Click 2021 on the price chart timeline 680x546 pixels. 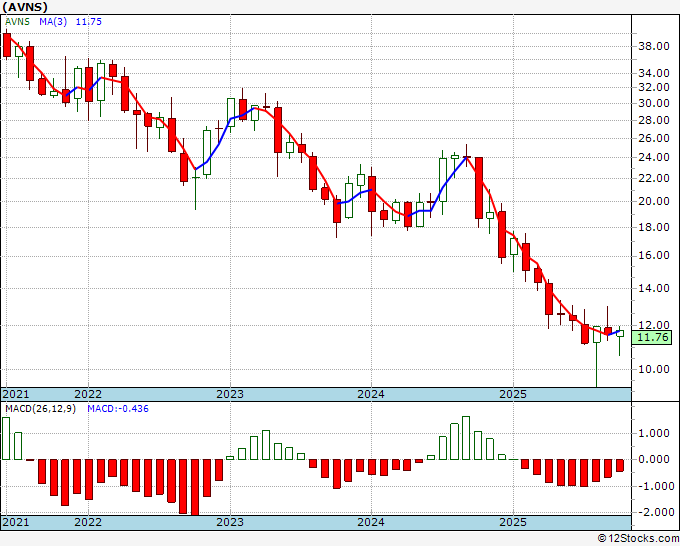pos(16,394)
